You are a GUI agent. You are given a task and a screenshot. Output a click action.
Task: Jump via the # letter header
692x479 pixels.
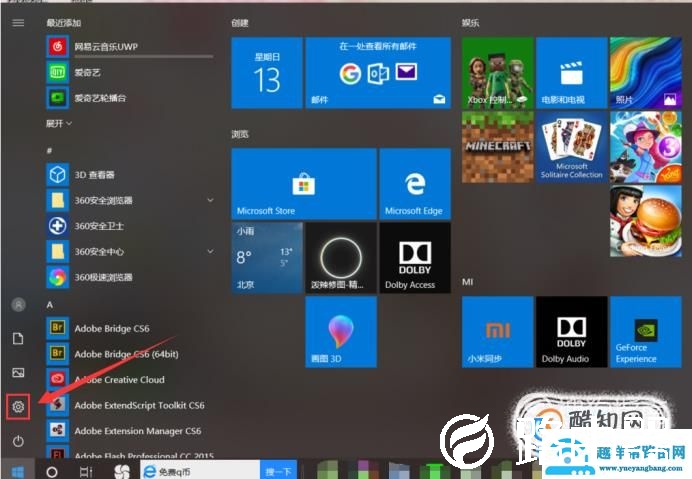49,151
